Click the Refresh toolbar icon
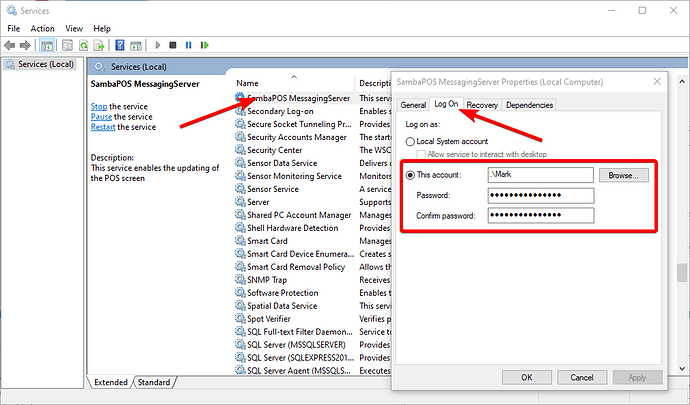Image resolution: width=690 pixels, height=405 pixels. [x=84, y=45]
